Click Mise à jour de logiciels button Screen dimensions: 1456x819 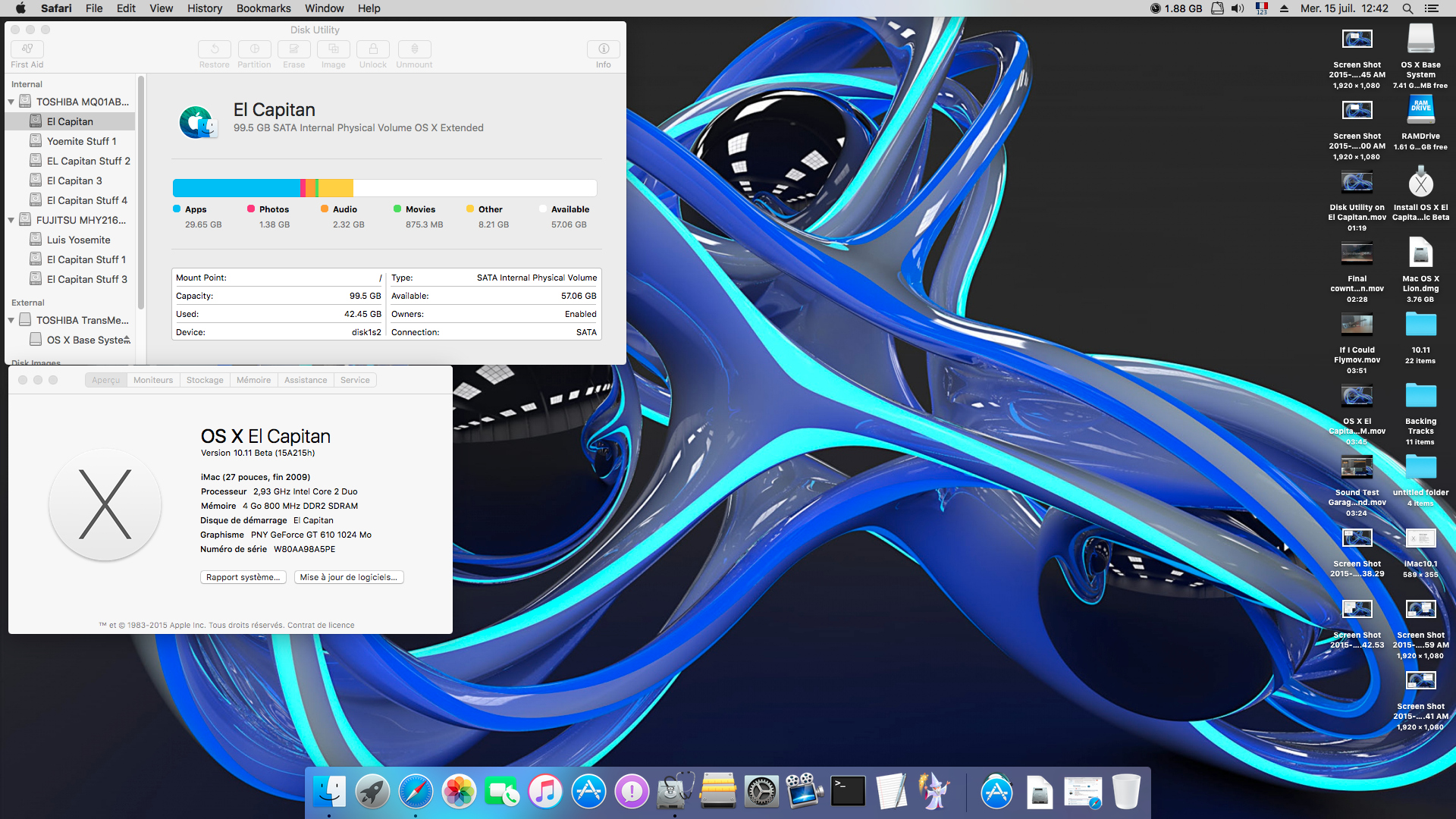[349, 577]
